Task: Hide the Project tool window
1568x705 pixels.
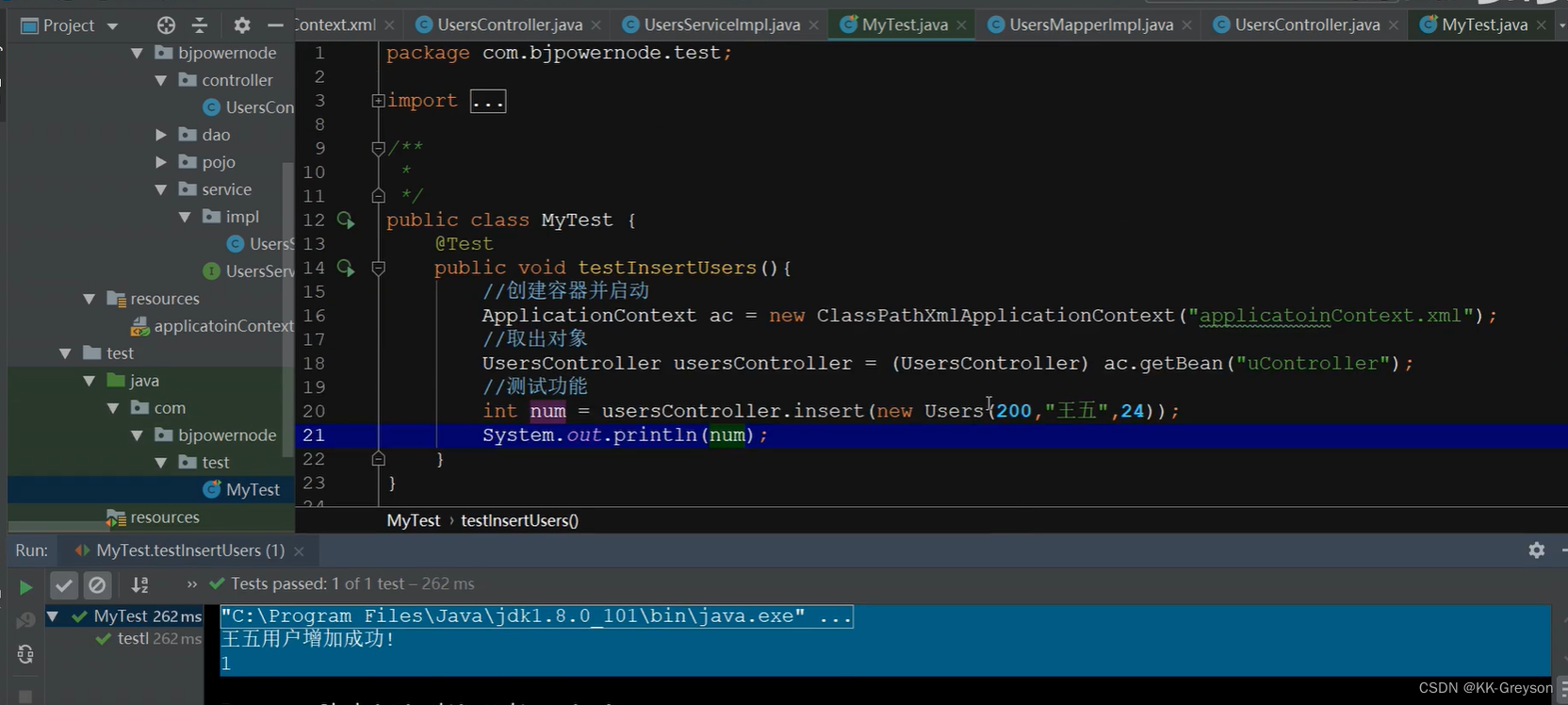Action: point(275,25)
